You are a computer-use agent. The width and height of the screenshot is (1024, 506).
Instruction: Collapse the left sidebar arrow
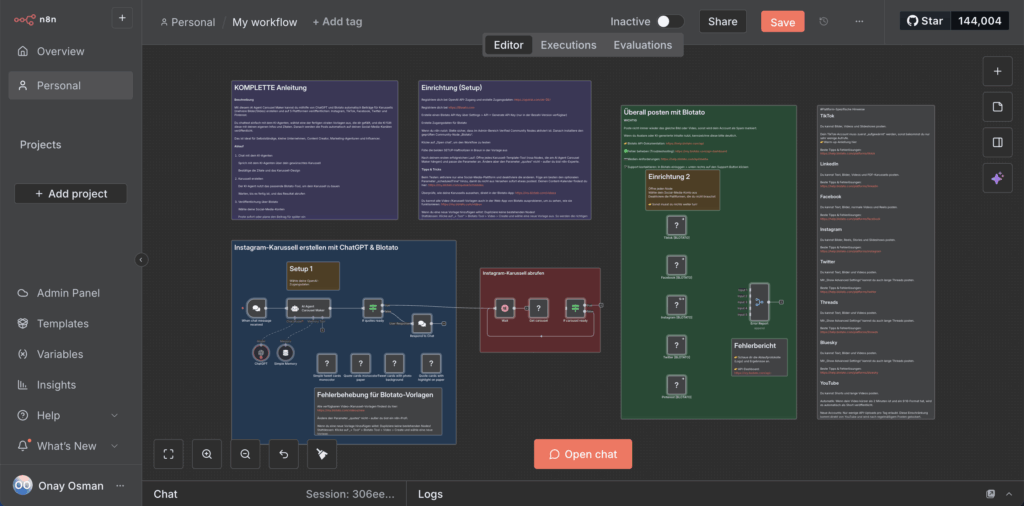pyautogui.click(x=141, y=260)
